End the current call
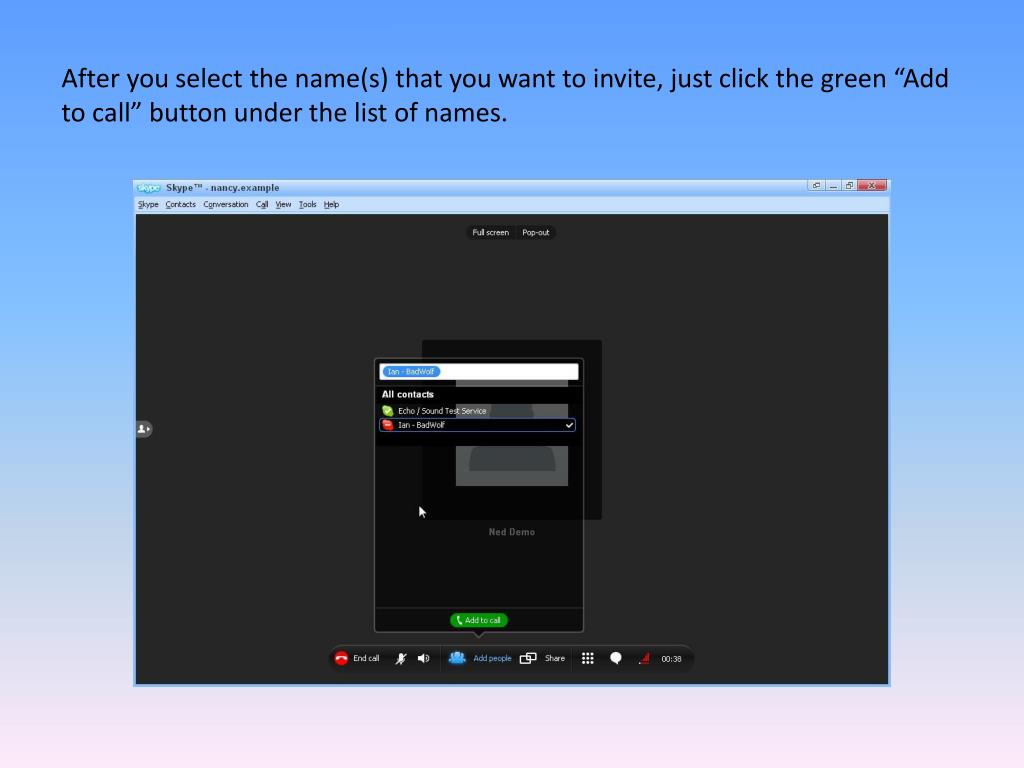This screenshot has height=768, width=1024. (357, 658)
